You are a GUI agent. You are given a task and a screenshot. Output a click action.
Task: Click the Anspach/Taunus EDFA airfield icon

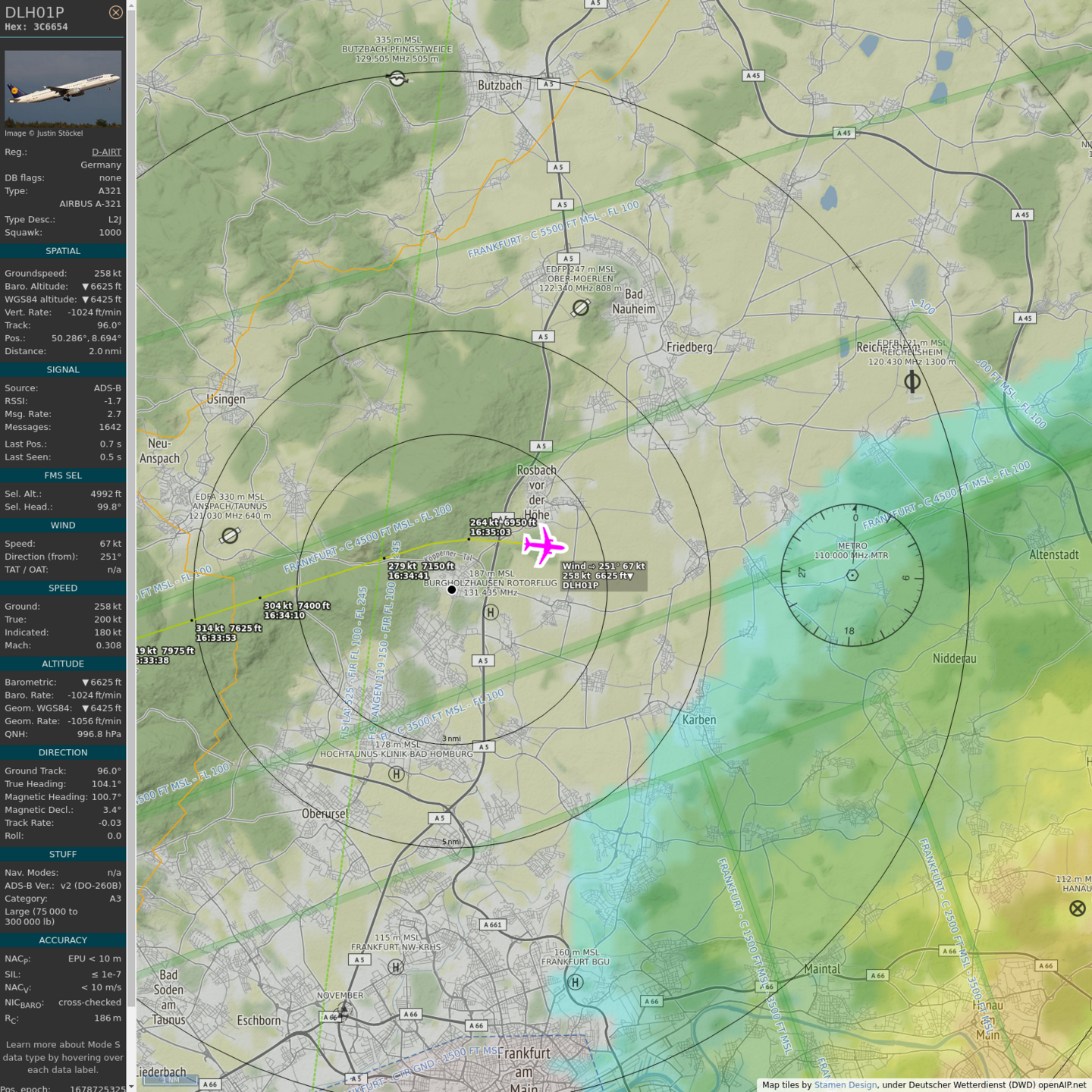(230, 536)
